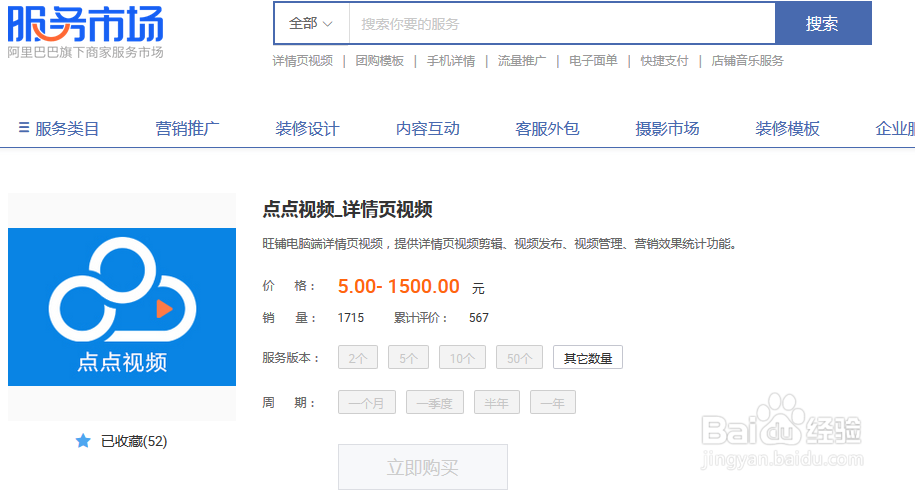Screen dimensions: 915x491
Task: Go to the 客服外包 tab
Action: point(547,128)
